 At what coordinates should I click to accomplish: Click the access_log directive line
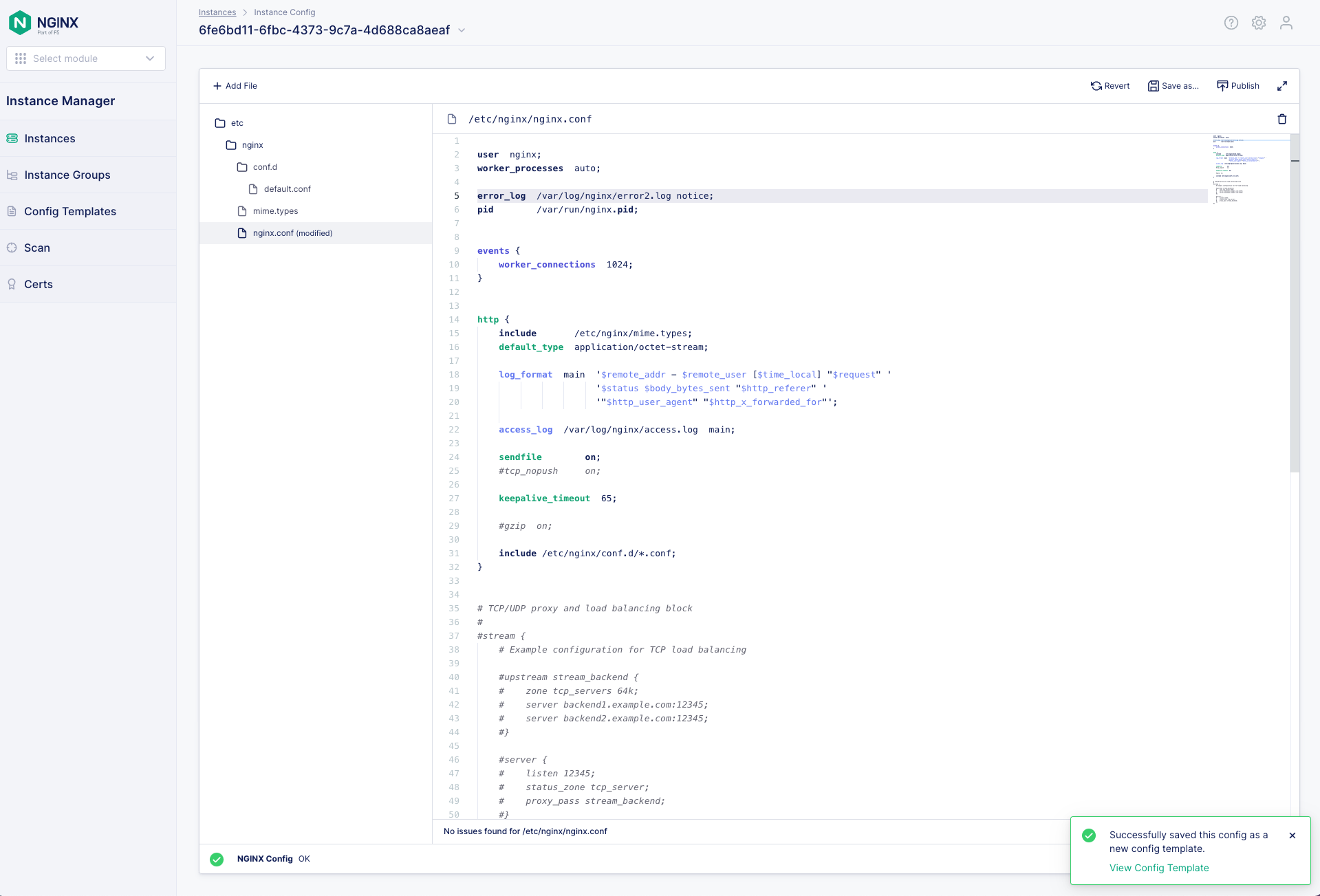(x=616, y=430)
